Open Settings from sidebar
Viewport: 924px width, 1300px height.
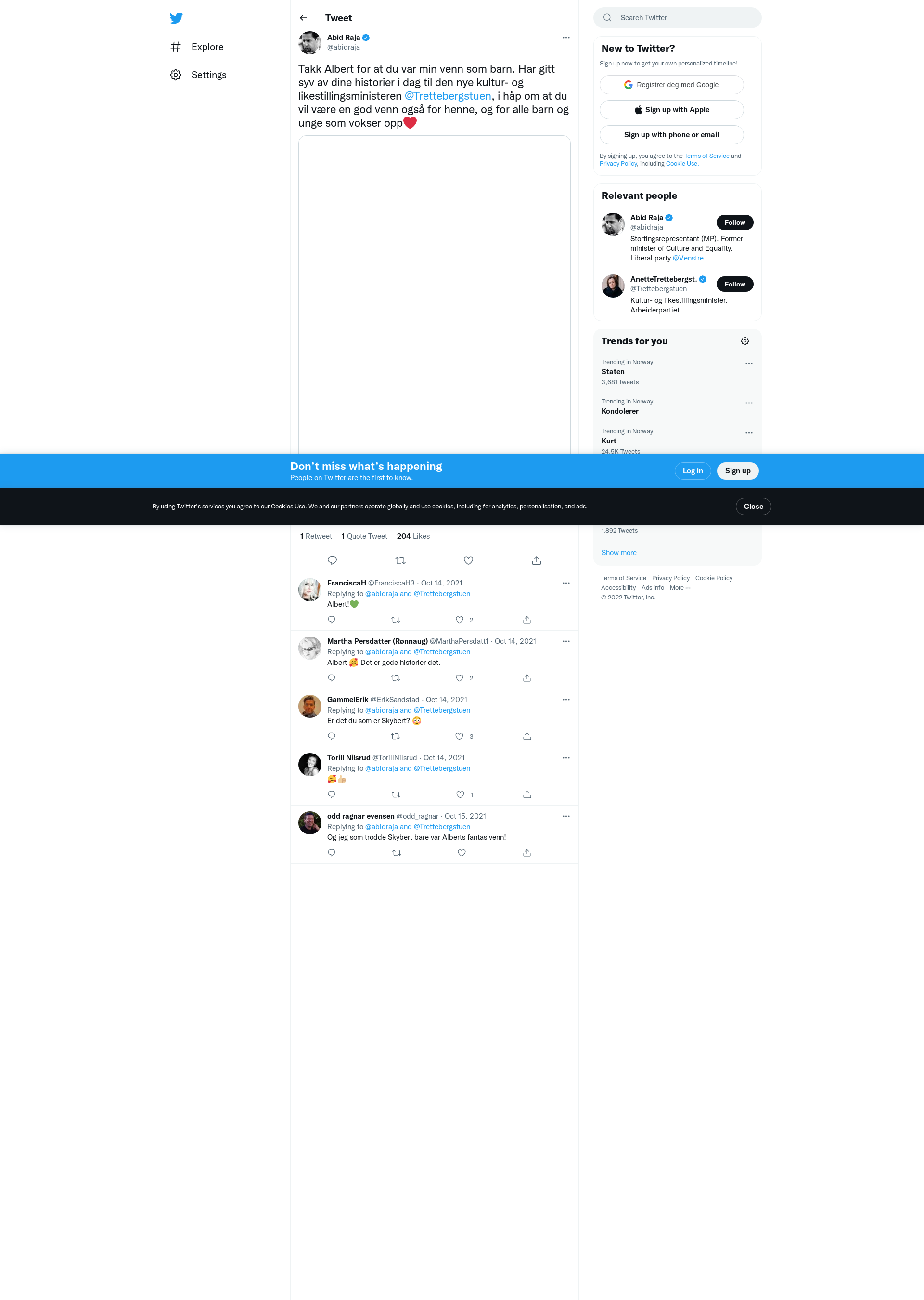click(198, 75)
